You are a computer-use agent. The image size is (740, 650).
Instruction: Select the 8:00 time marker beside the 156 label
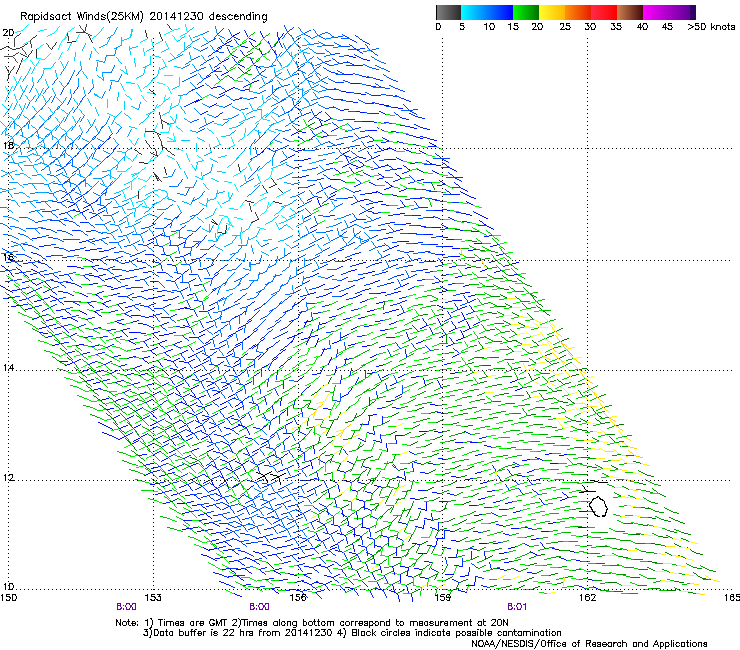click(259, 607)
